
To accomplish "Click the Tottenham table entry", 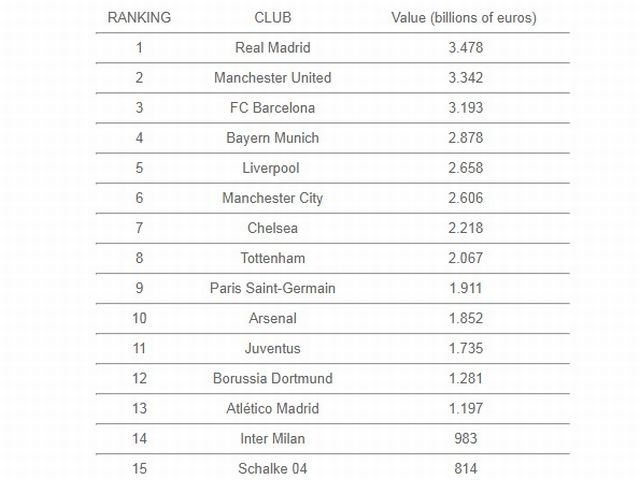I will pyautogui.click(x=273, y=258).
